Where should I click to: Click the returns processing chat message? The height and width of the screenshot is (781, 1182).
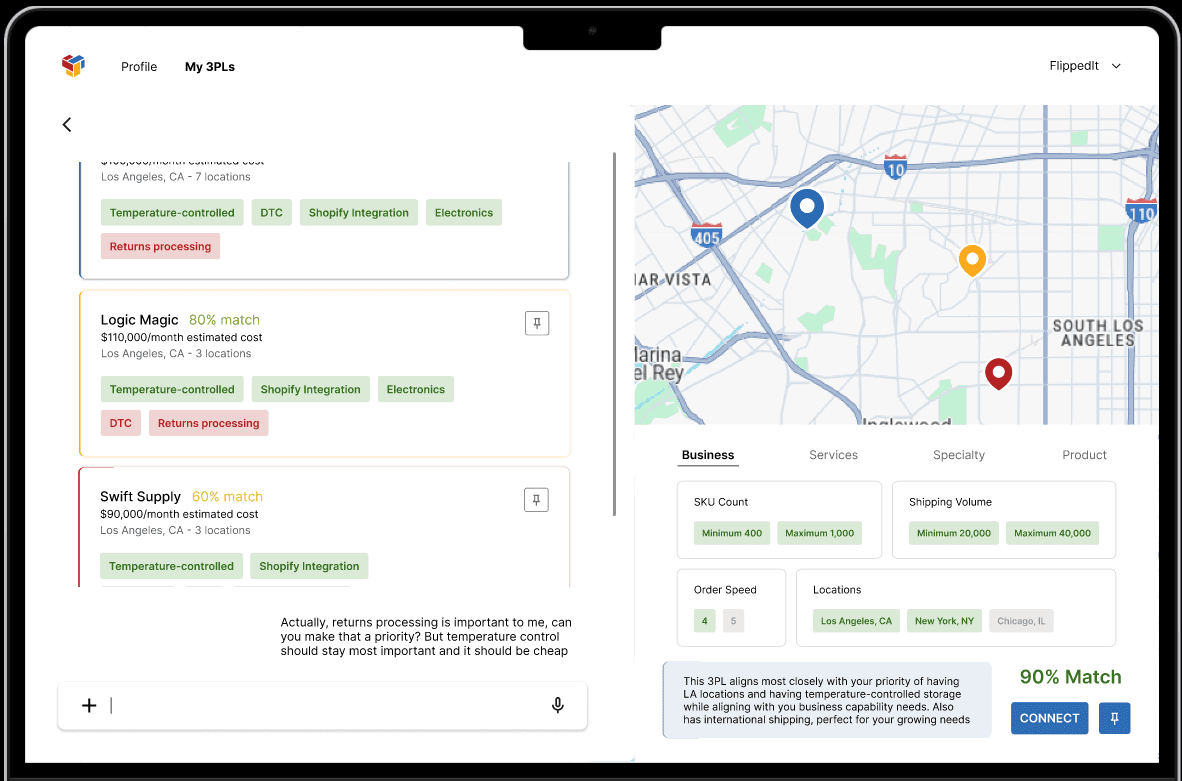(x=426, y=637)
